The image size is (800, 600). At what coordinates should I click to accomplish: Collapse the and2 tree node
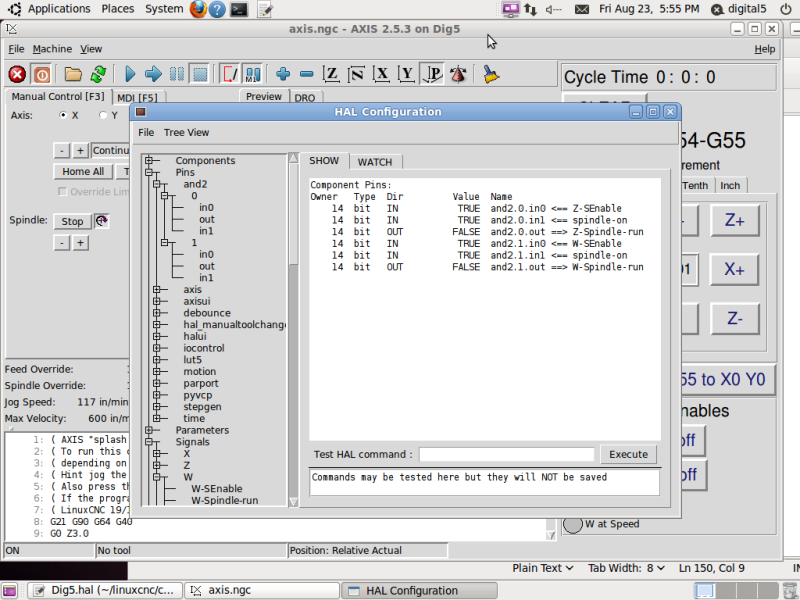point(157,184)
